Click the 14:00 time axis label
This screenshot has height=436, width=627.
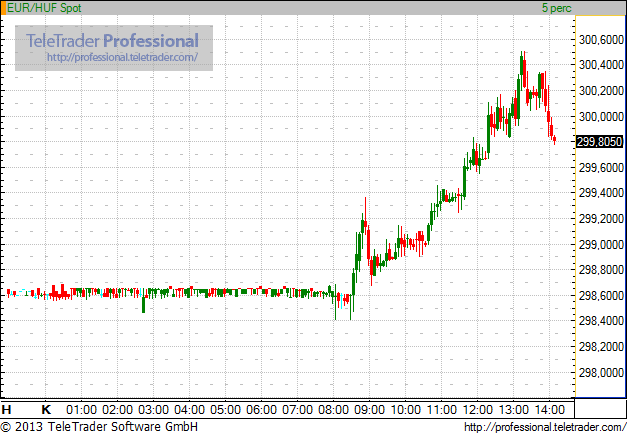coord(550,410)
